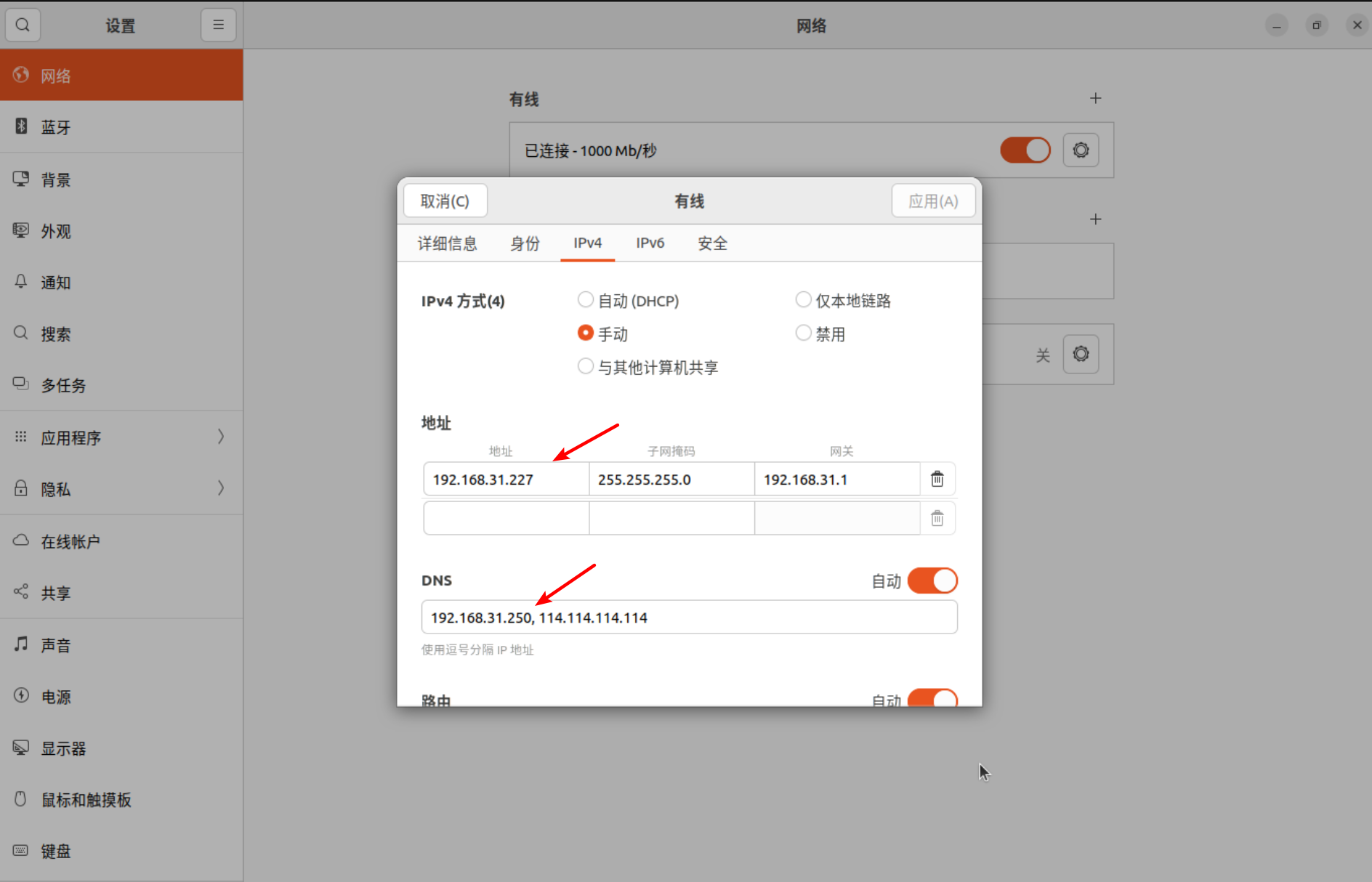Screen dimensions: 1372x882
Task: Click the empty subnet mask field in second row
Action: (671, 518)
